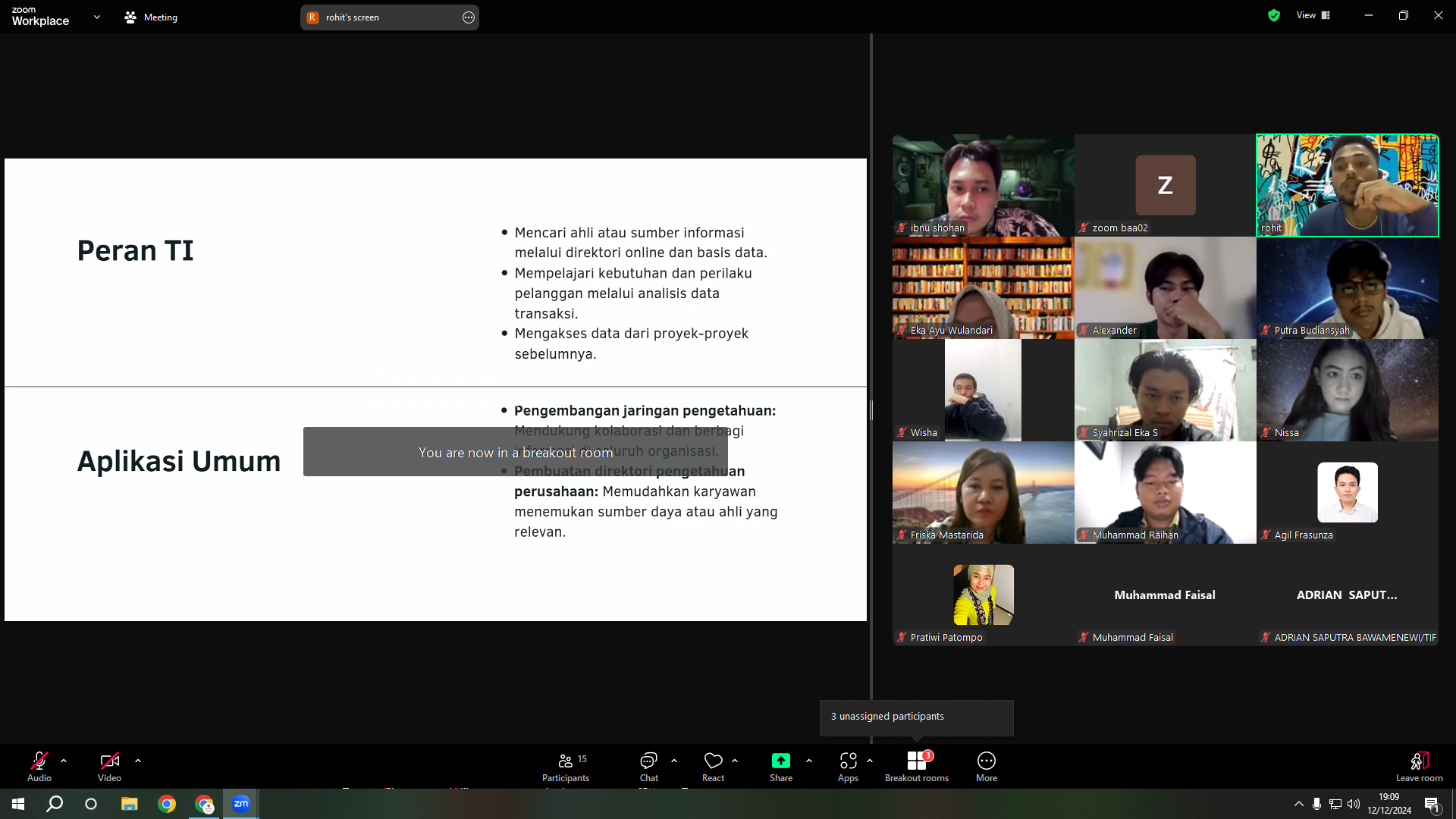Click the 3 unassigned participants tooltip
This screenshot has height=819, width=1456.
pyautogui.click(x=916, y=717)
